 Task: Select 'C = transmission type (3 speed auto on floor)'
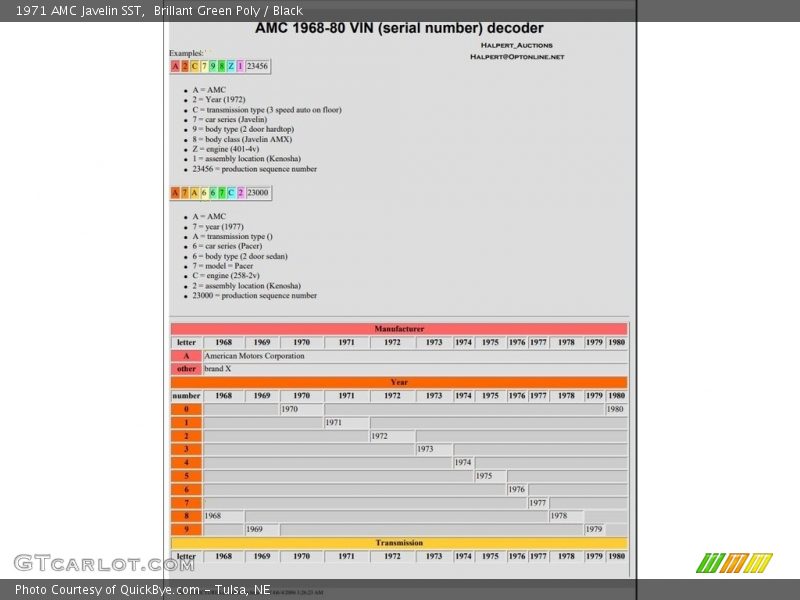(267, 110)
